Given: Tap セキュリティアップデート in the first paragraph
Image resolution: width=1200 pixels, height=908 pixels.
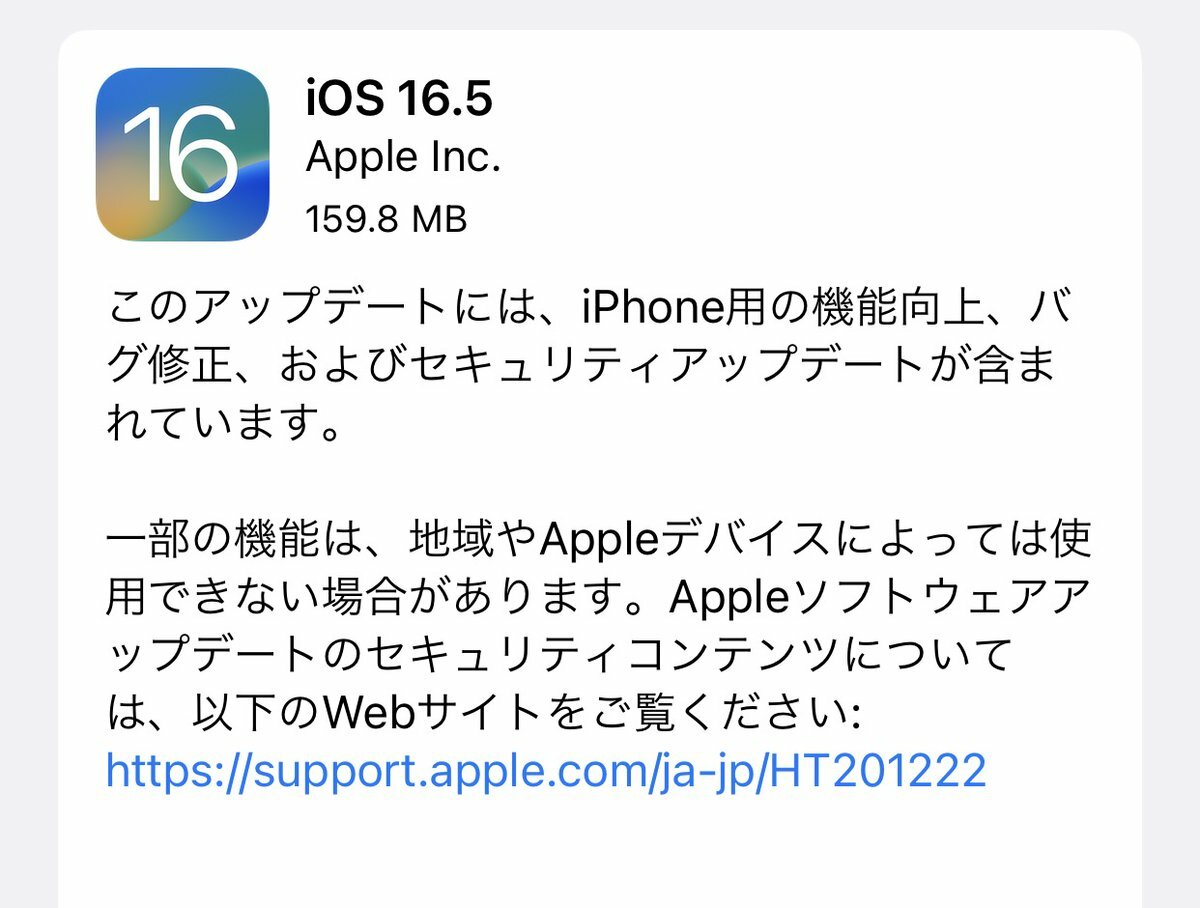Looking at the screenshot, I should pyautogui.click(x=667, y=367).
